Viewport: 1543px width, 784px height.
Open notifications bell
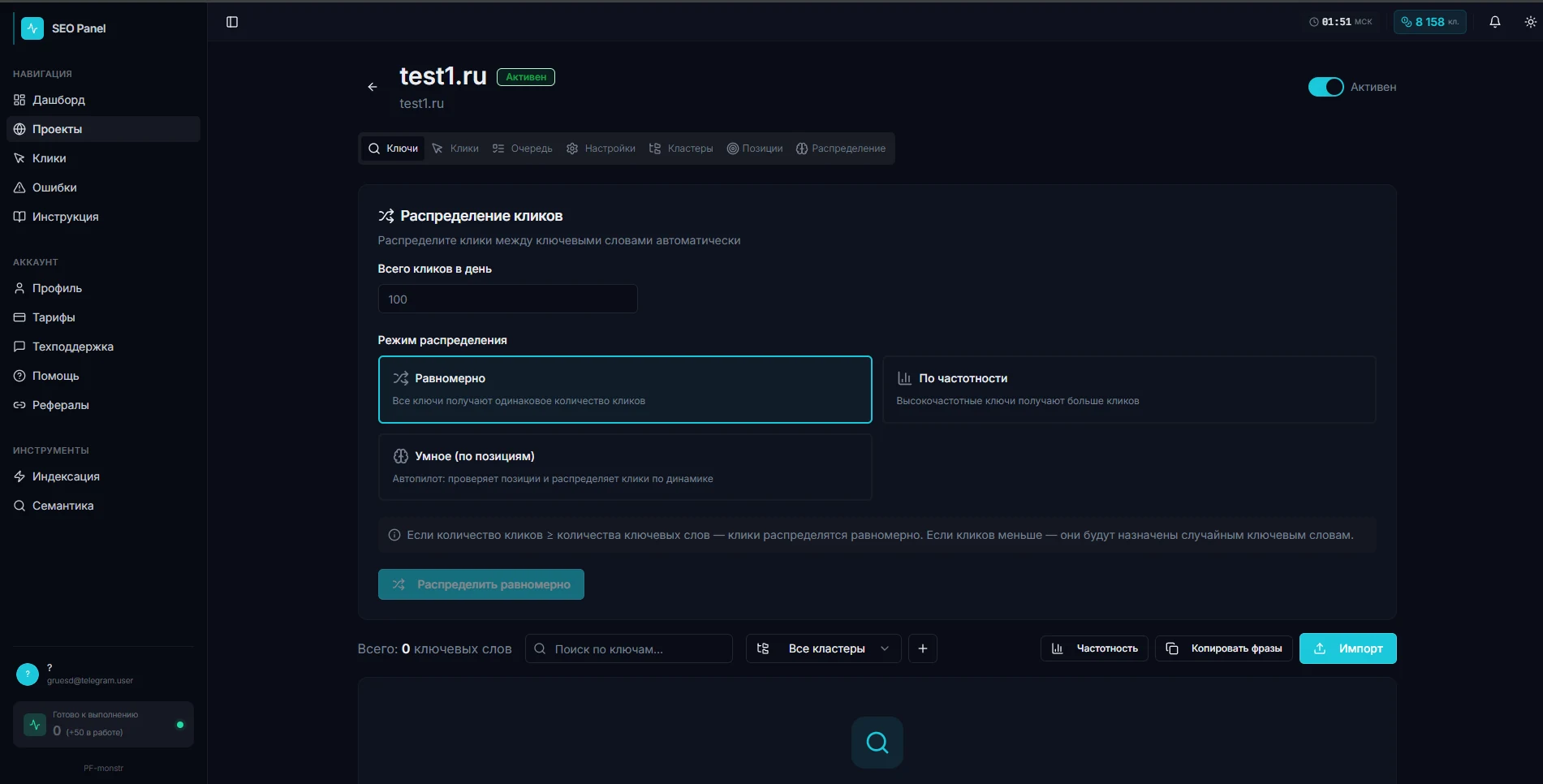[x=1495, y=22]
